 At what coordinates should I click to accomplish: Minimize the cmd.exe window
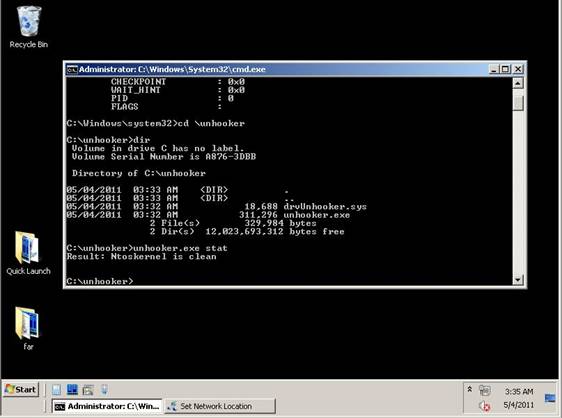pyautogui.click(x=494, y=69)
